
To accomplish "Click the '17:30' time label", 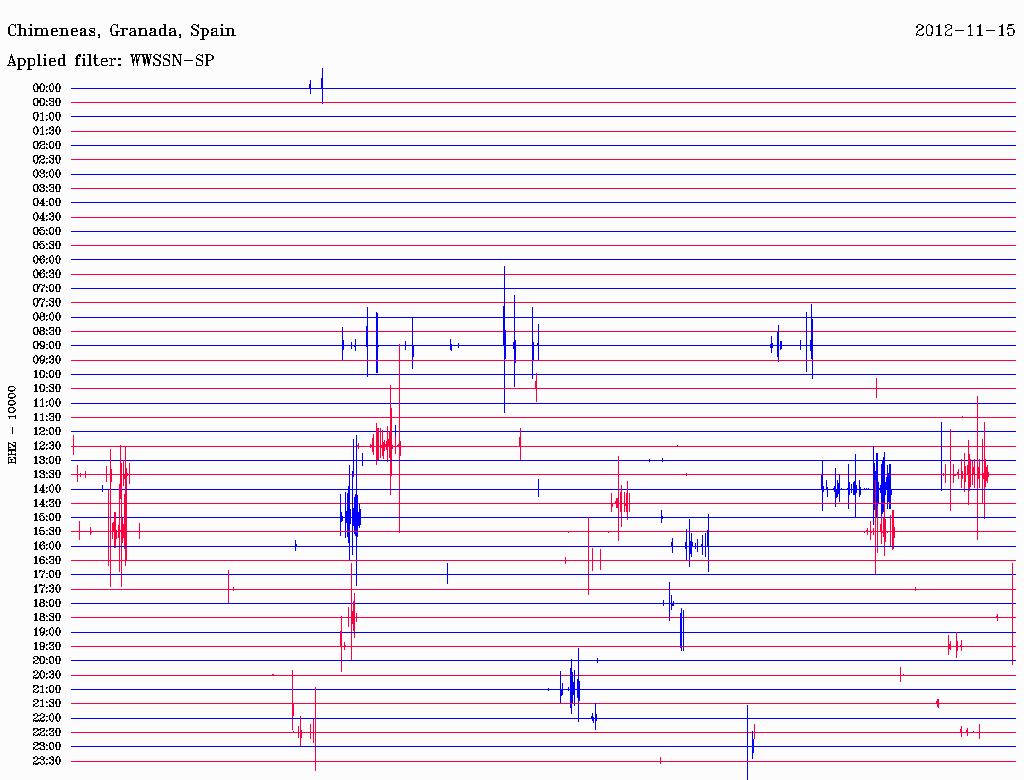I will tap(47, 589).
